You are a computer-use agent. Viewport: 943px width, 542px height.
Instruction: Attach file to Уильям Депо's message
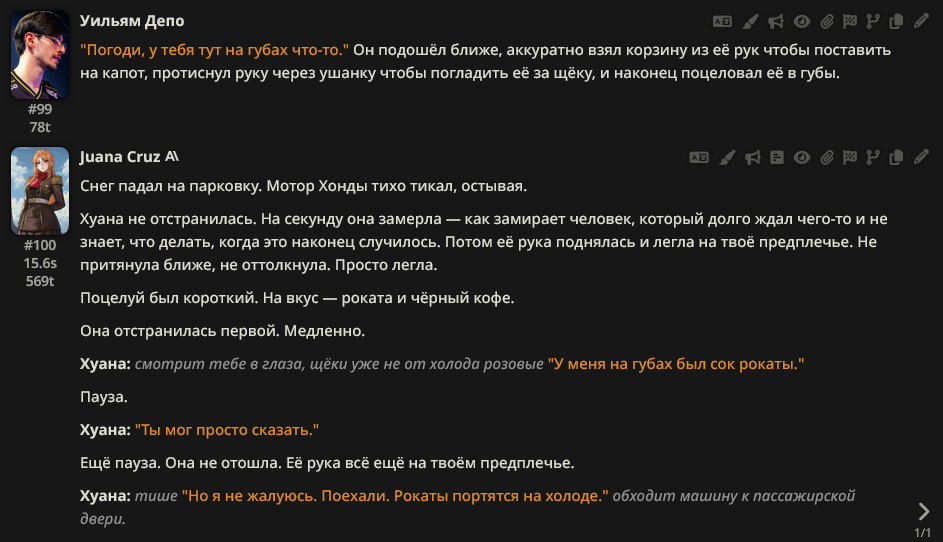click(x=827, y=21)
